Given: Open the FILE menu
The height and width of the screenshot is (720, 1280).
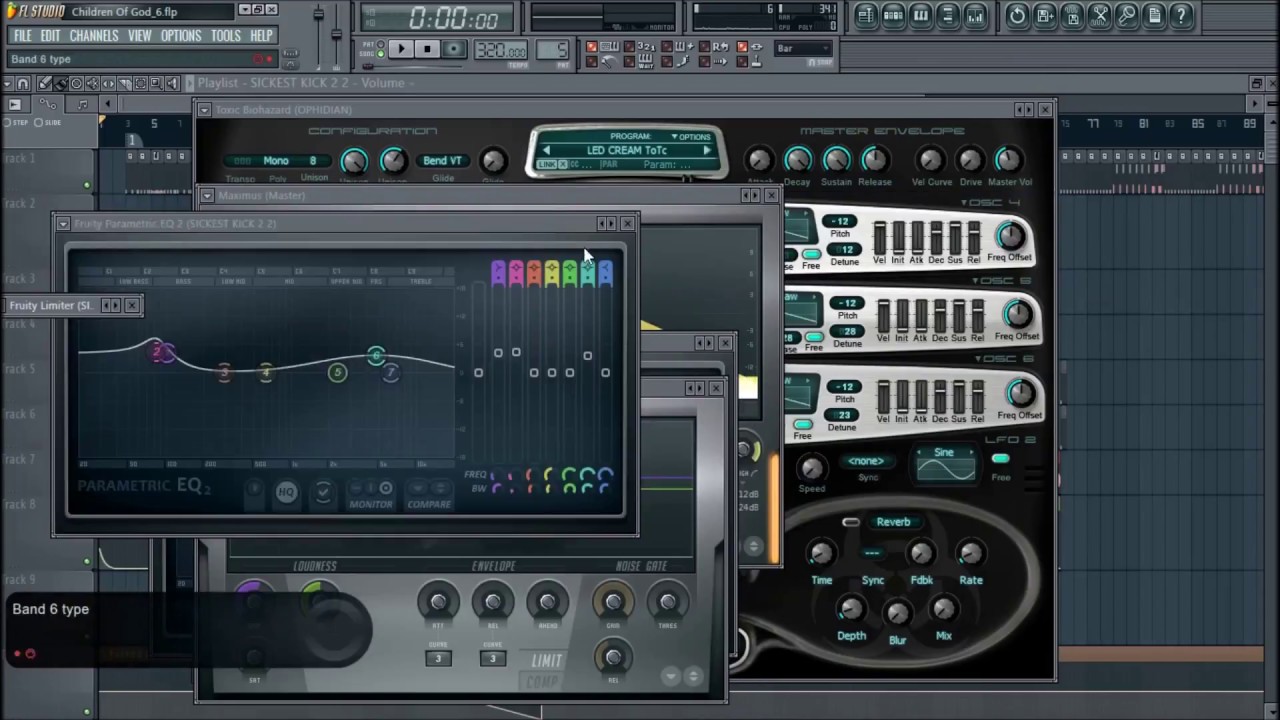Looking at the screenshot, I should 22,36.
